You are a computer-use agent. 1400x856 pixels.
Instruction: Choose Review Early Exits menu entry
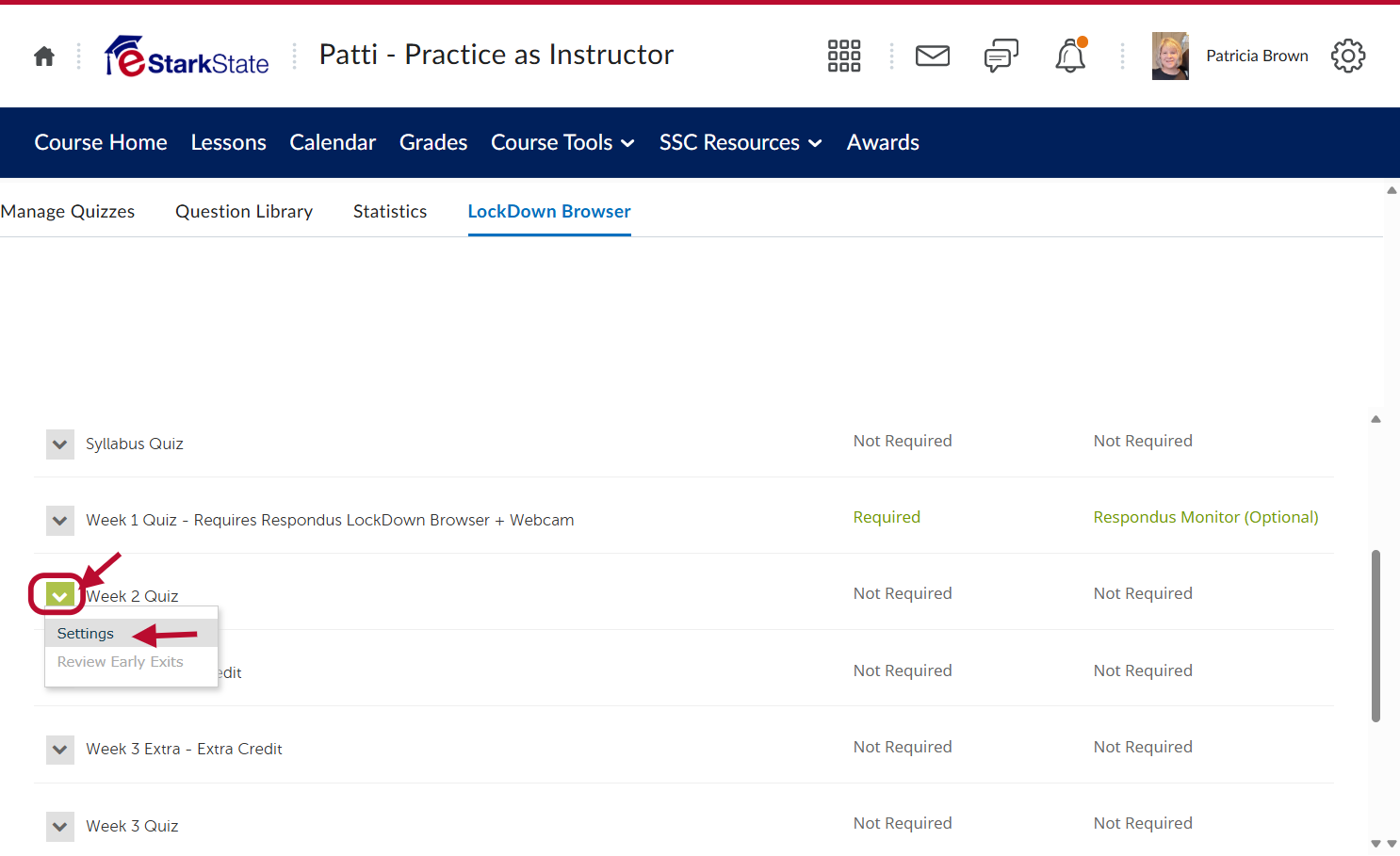pos(131,662)
